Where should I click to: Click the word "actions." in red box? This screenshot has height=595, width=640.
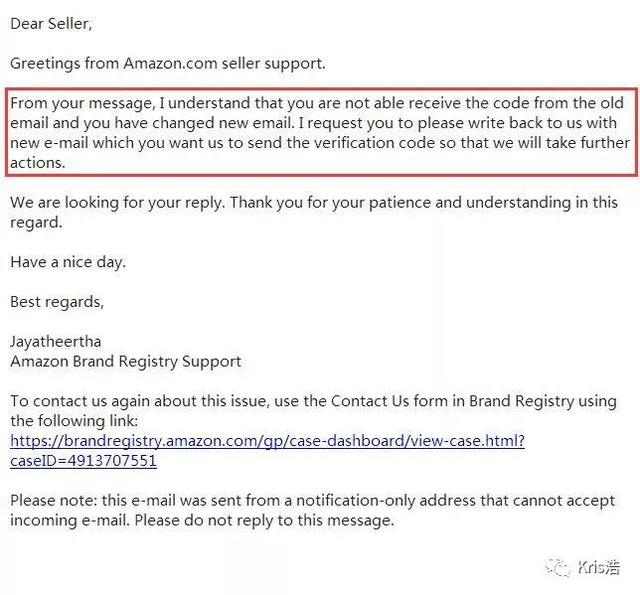click(x=38, y=163)
